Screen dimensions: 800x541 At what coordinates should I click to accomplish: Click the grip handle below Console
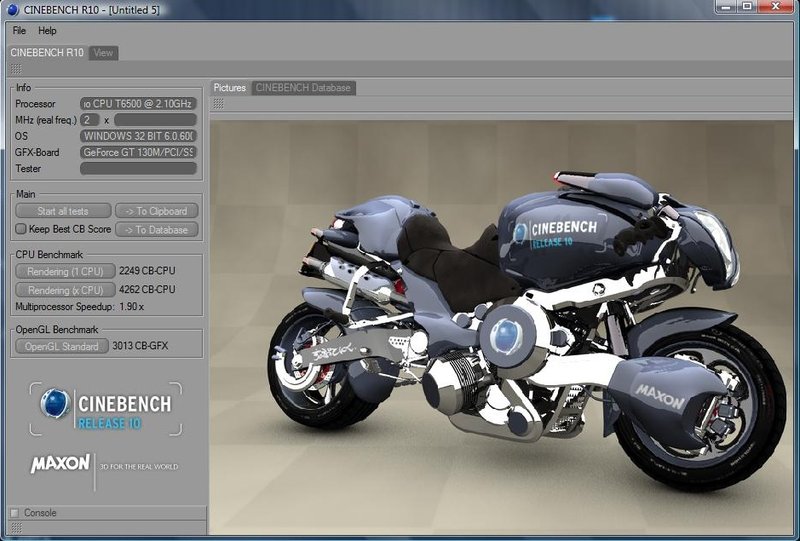(16, 527)
